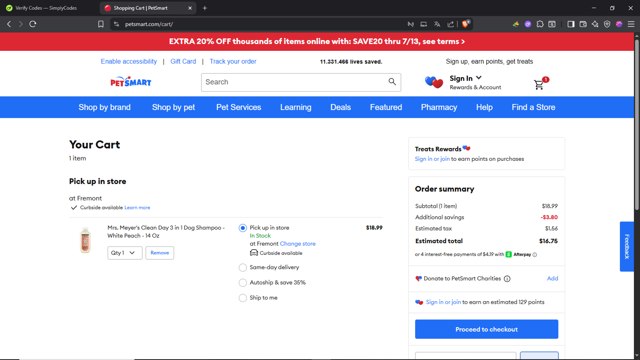Screen dimensions: 640x360
Task: Click the translate icon in the address bar
Action: tap(437, 24)
